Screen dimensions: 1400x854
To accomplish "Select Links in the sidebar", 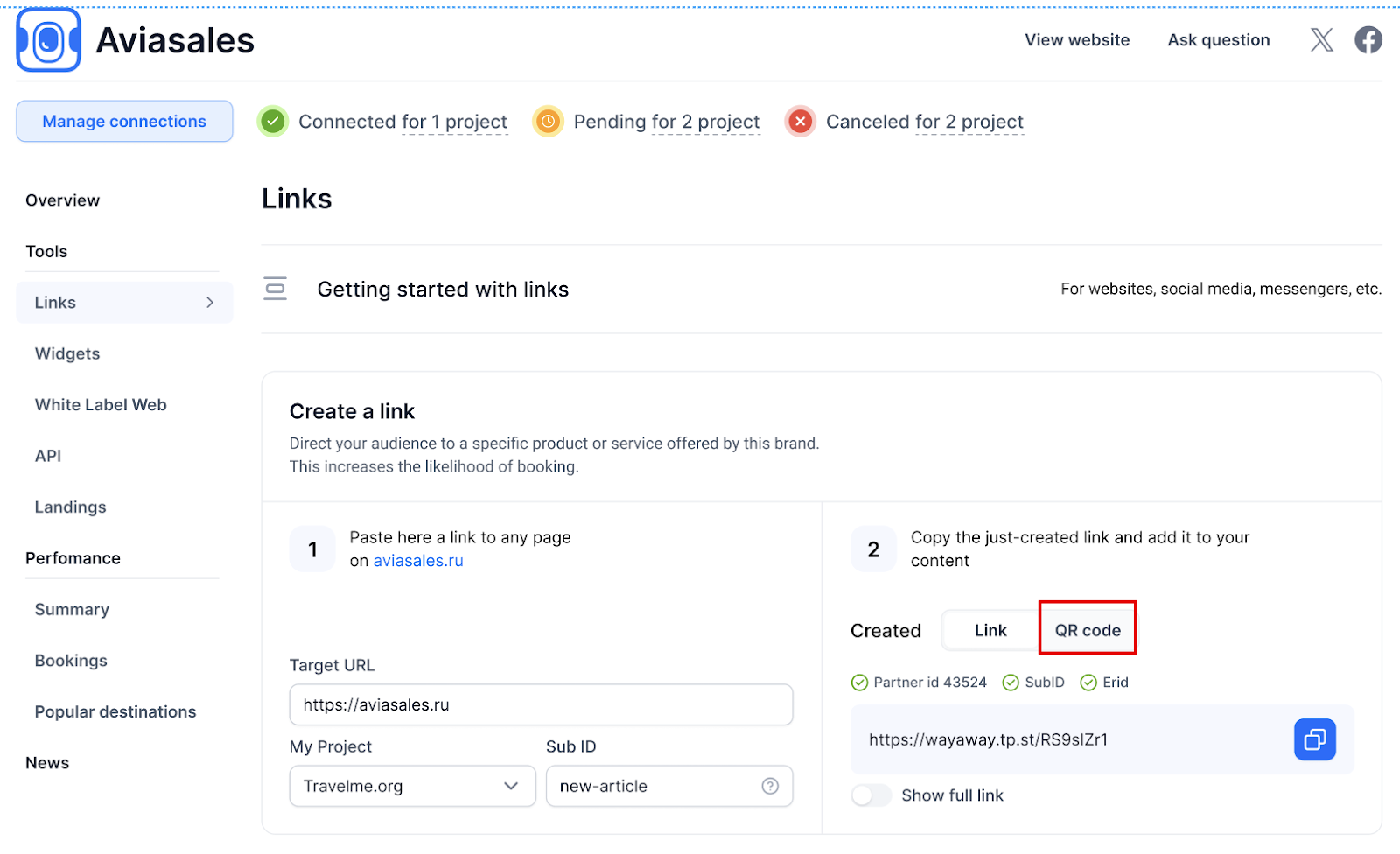I will point(124,303).
